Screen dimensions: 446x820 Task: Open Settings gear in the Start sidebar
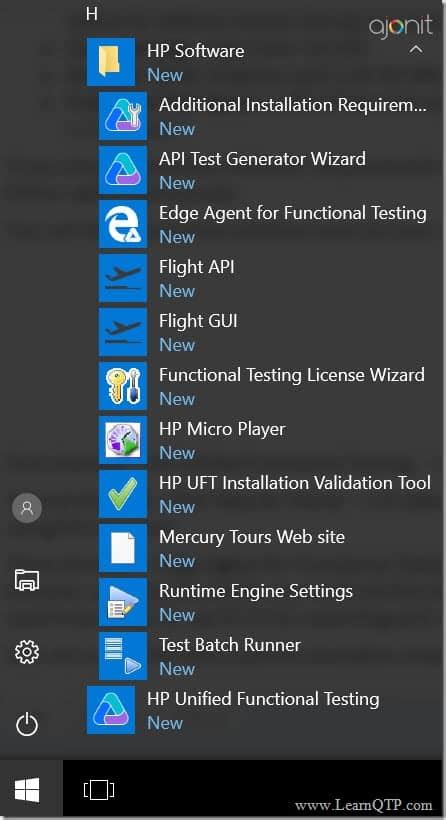27,652
